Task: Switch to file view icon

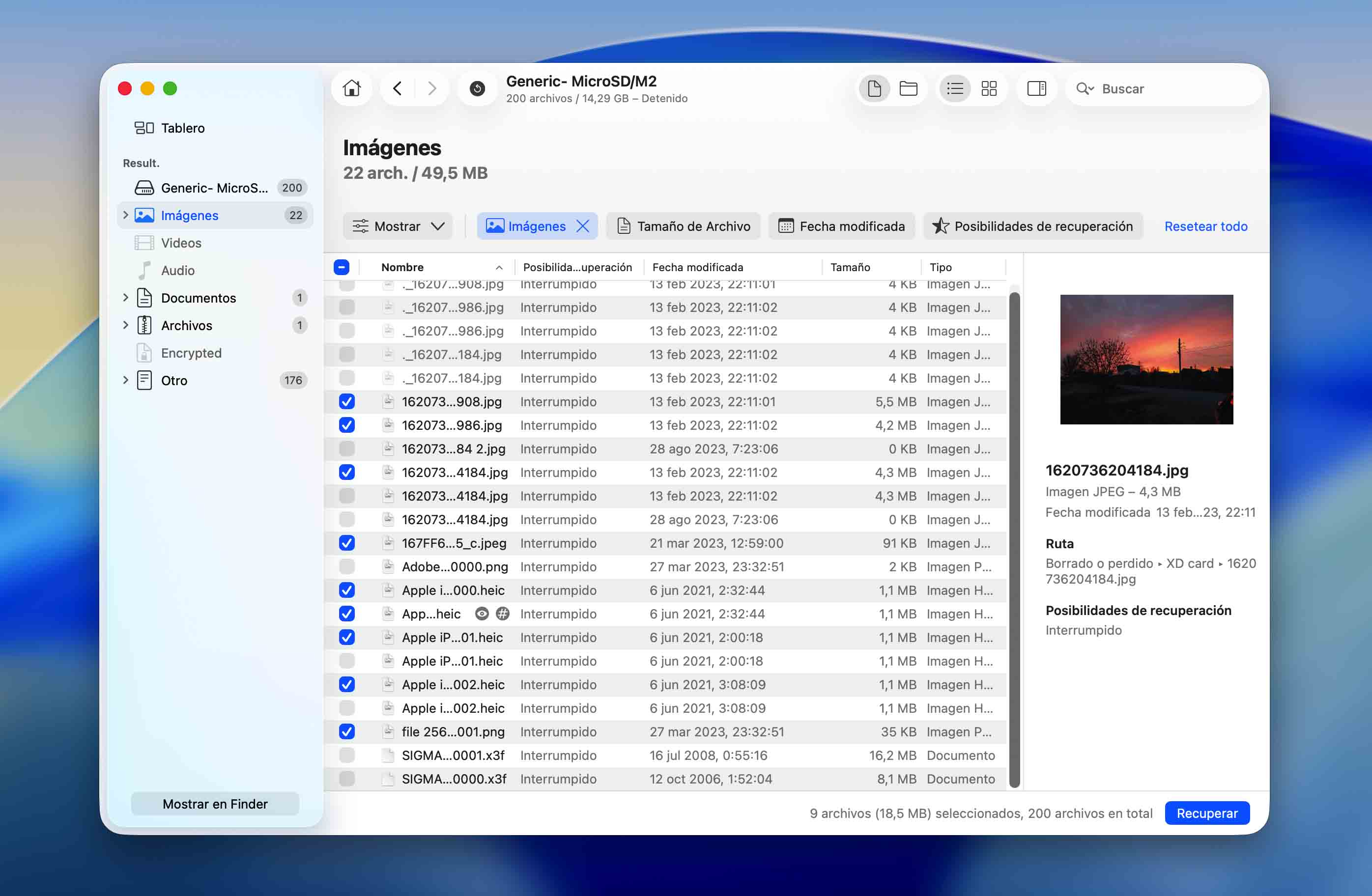Action: click(874, 88)
